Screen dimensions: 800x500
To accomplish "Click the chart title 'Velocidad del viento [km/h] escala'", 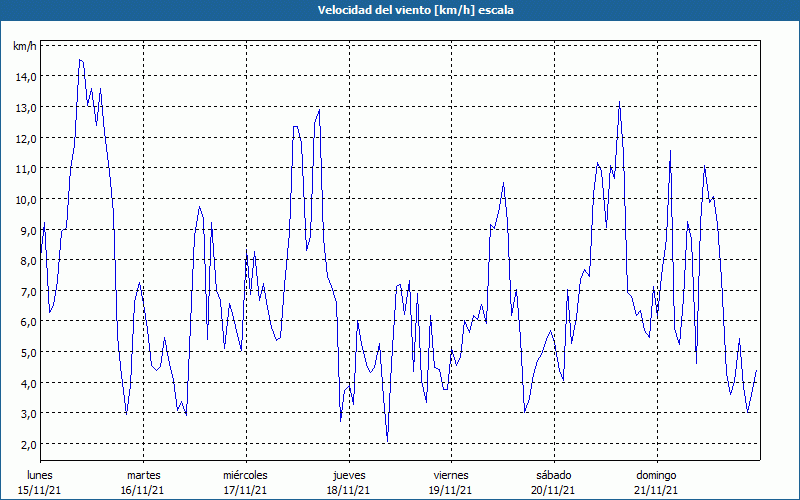I will coord(415,10).
